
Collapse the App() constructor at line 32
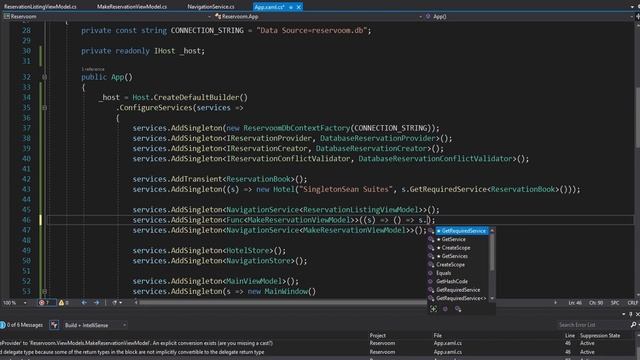click(44, 77)
